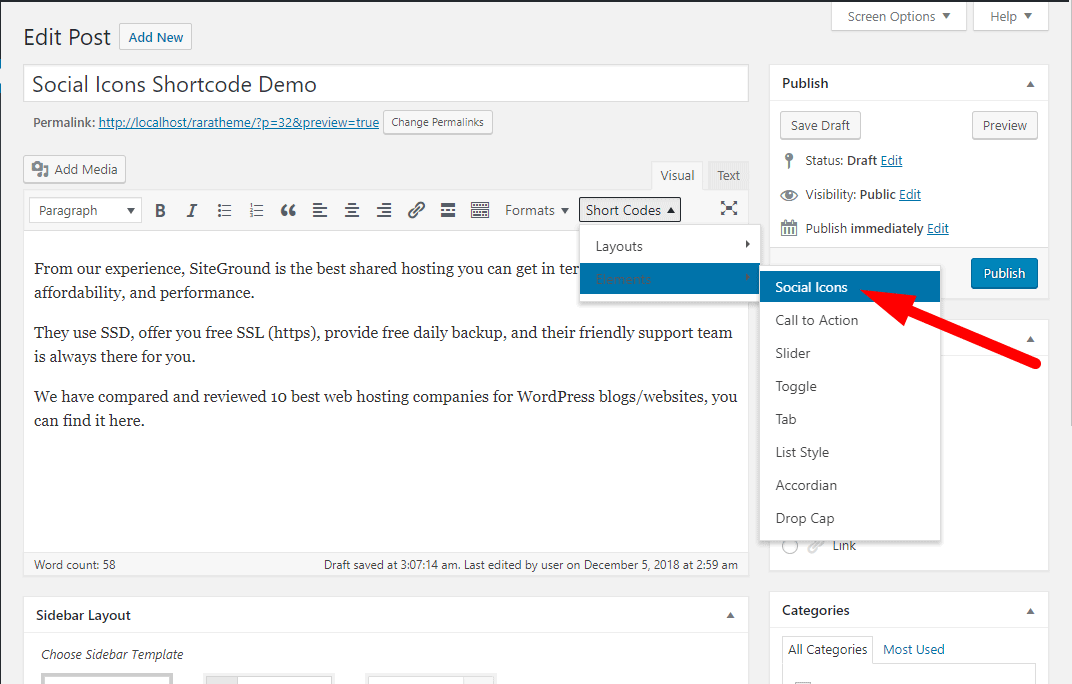Align text right
Screen dimensions: 1072x684
tap(384, 211)
